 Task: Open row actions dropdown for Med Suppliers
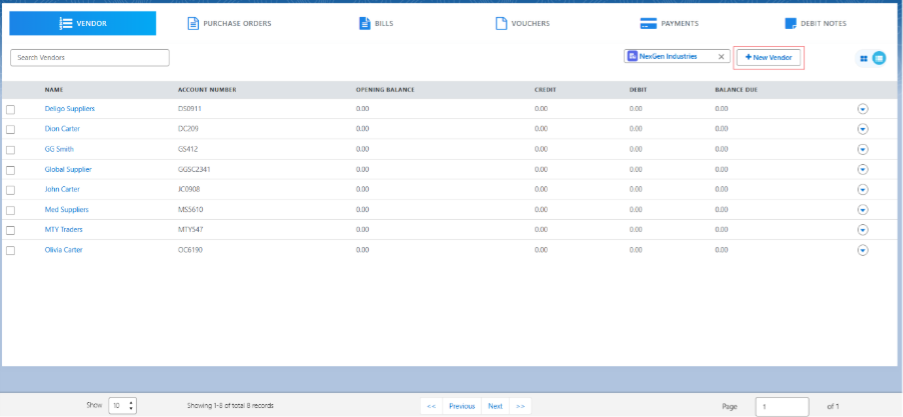[862, 210]
